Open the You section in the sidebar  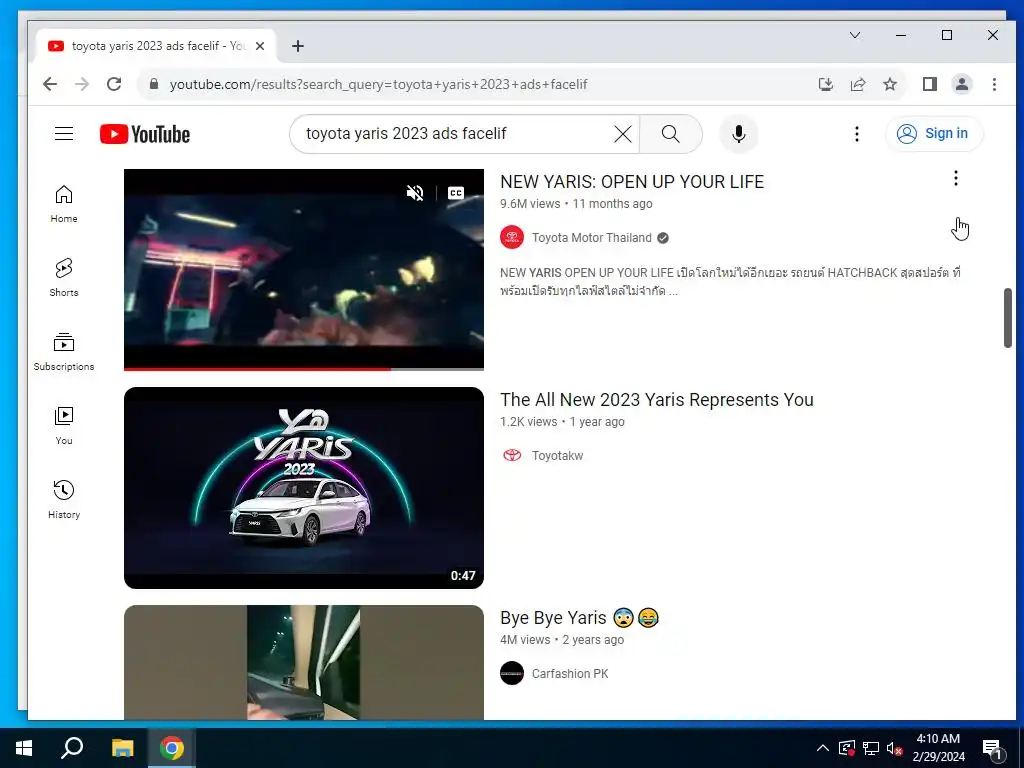click(64, 426)
